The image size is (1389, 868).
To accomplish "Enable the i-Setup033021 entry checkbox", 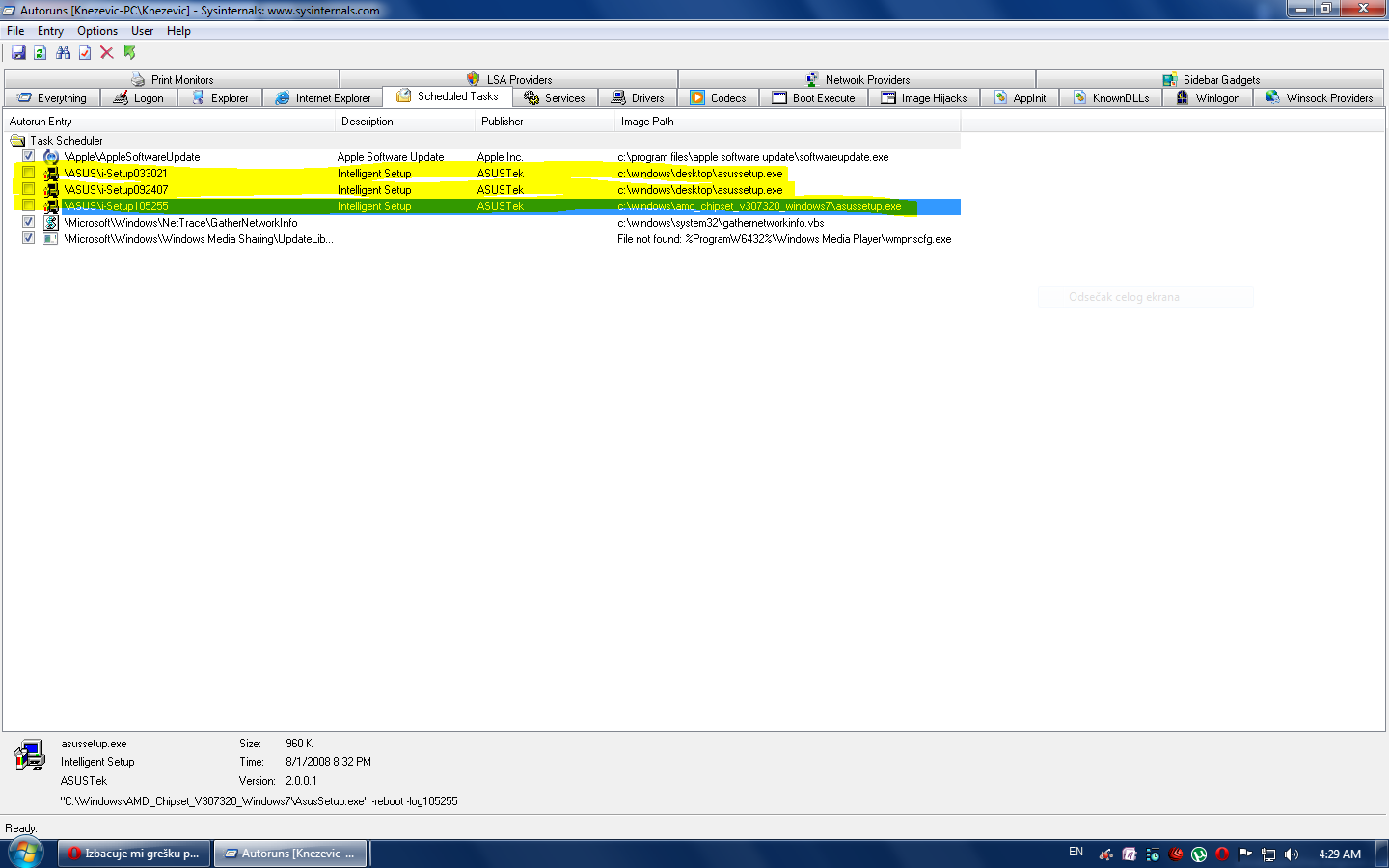I will point(29,173).
